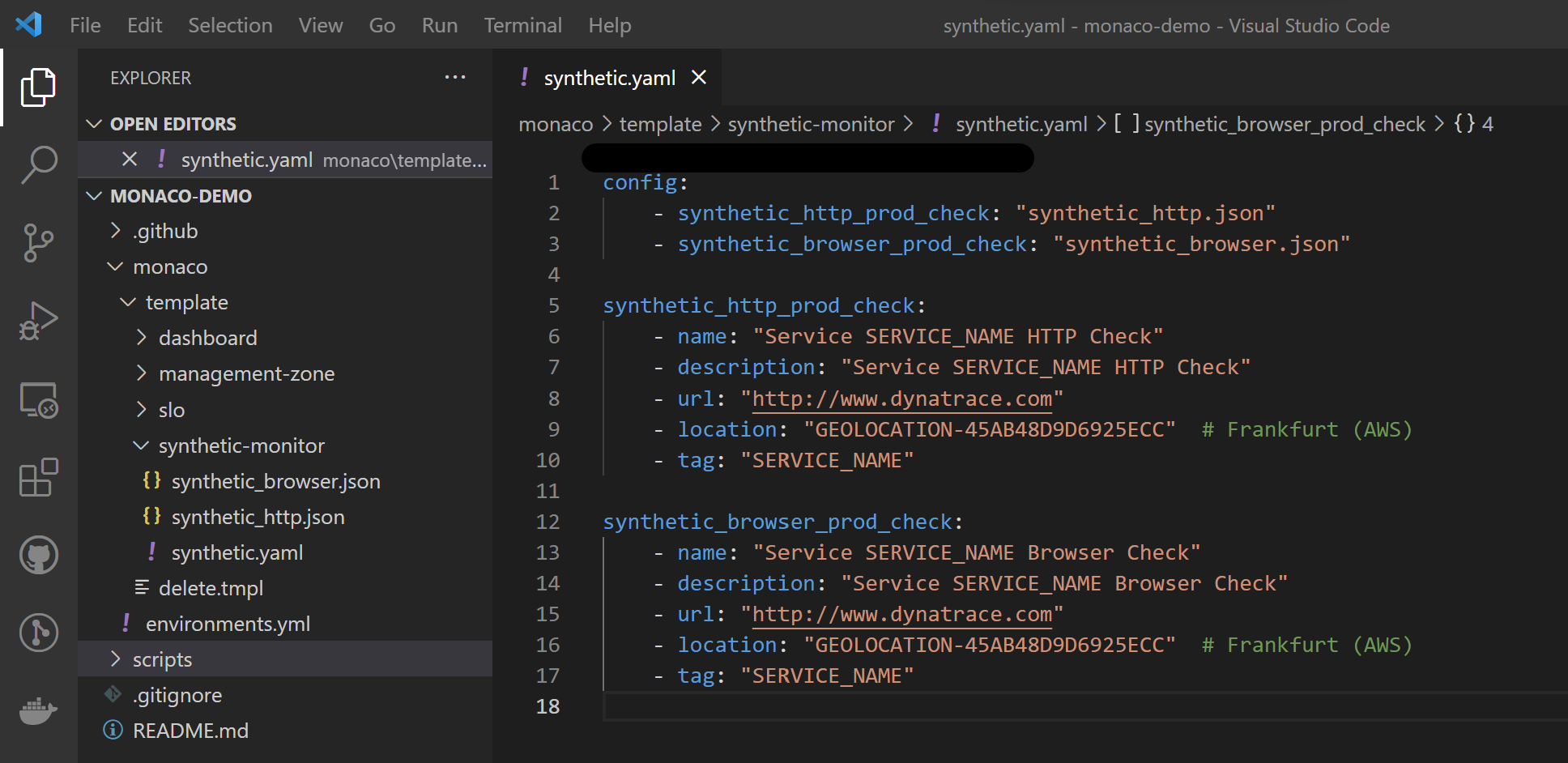Click the Visual Studio Code logo

[28, 24]
